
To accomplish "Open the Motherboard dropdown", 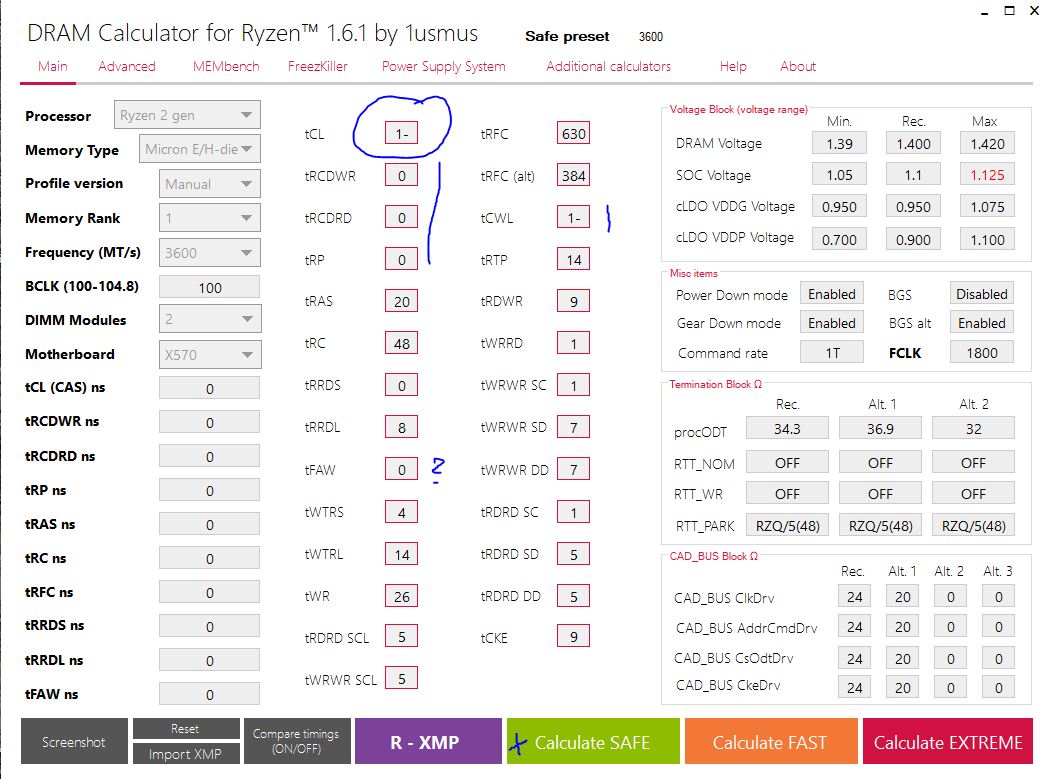I will [x=209, y=355].
